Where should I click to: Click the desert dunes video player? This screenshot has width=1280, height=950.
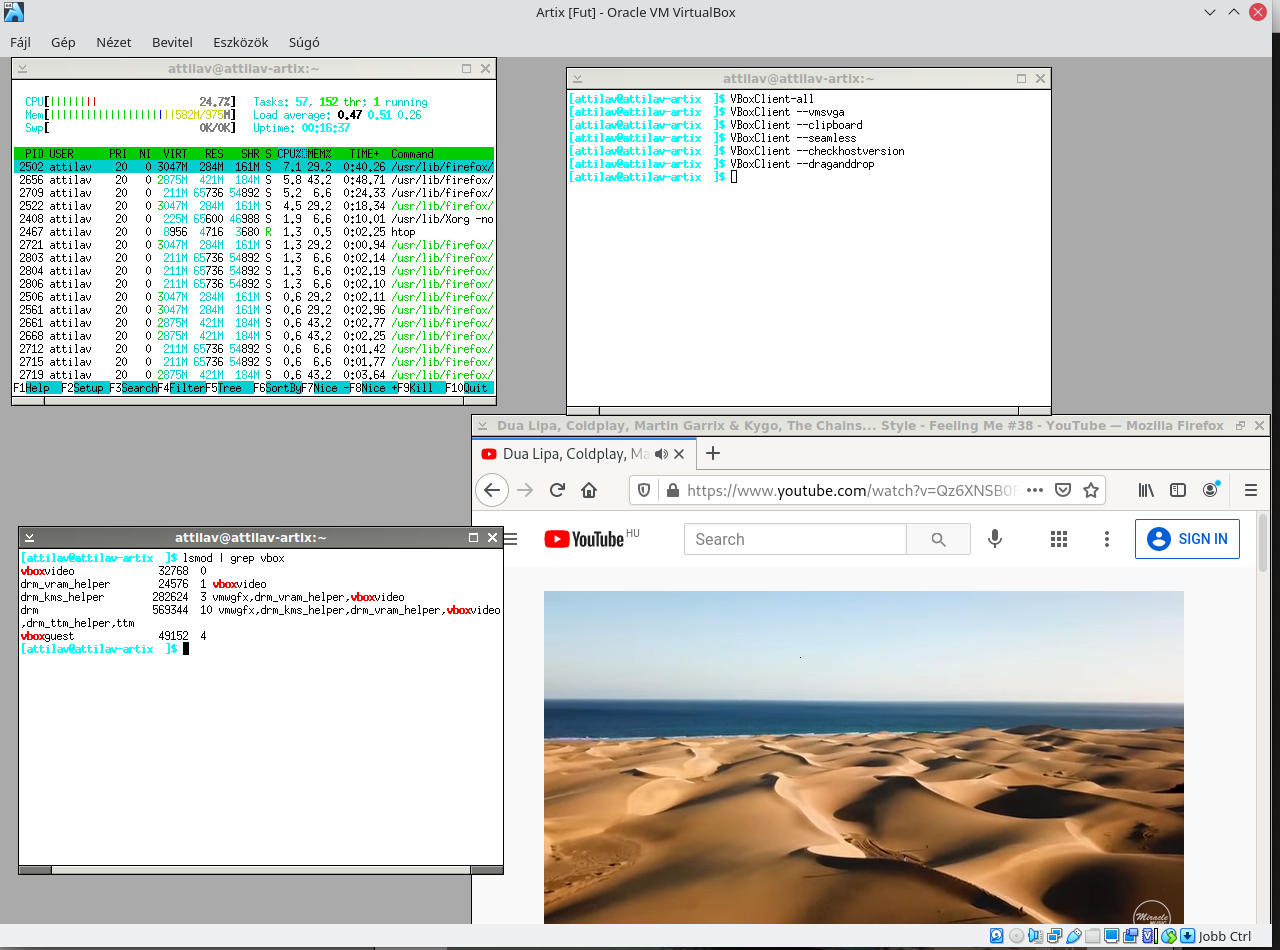point(864,757)
